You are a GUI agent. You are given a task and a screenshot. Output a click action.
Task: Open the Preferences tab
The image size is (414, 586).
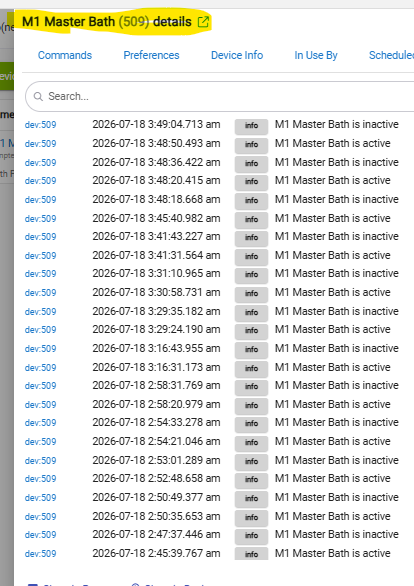pos(151,55)
